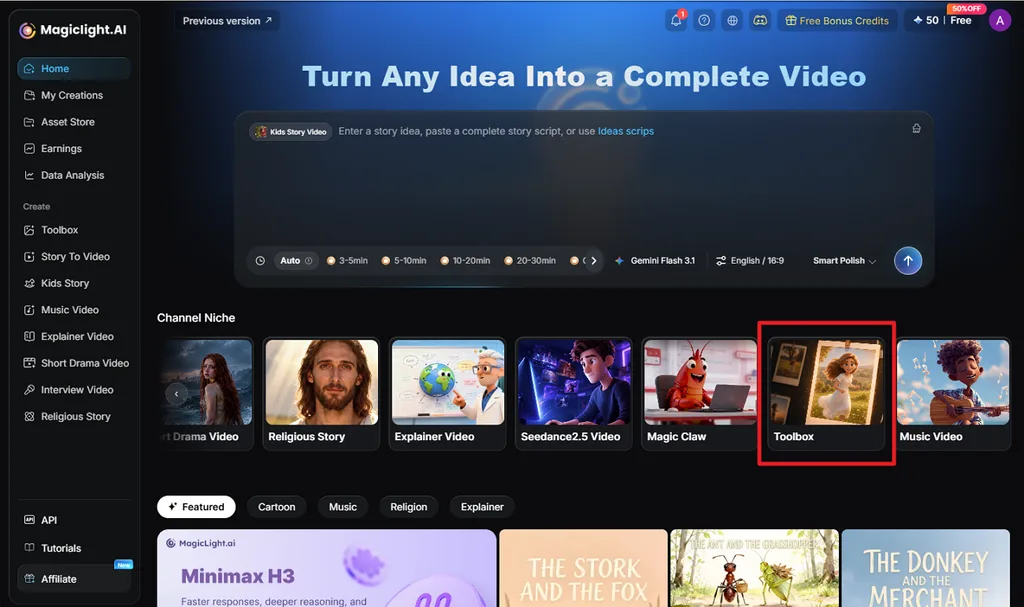
Task: Open the Minimax H3 banner
Action: 327,568
